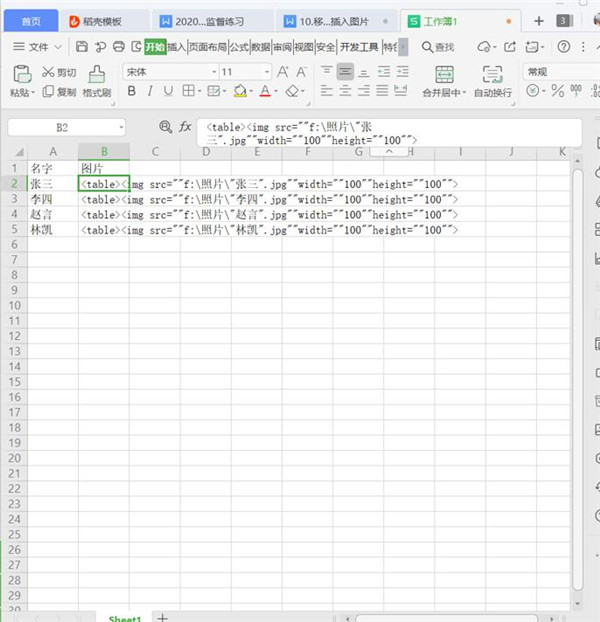Viewport: 600px width, 622px height.
Task: Open the 文件 menu
Action: click(x=38, y=47)
